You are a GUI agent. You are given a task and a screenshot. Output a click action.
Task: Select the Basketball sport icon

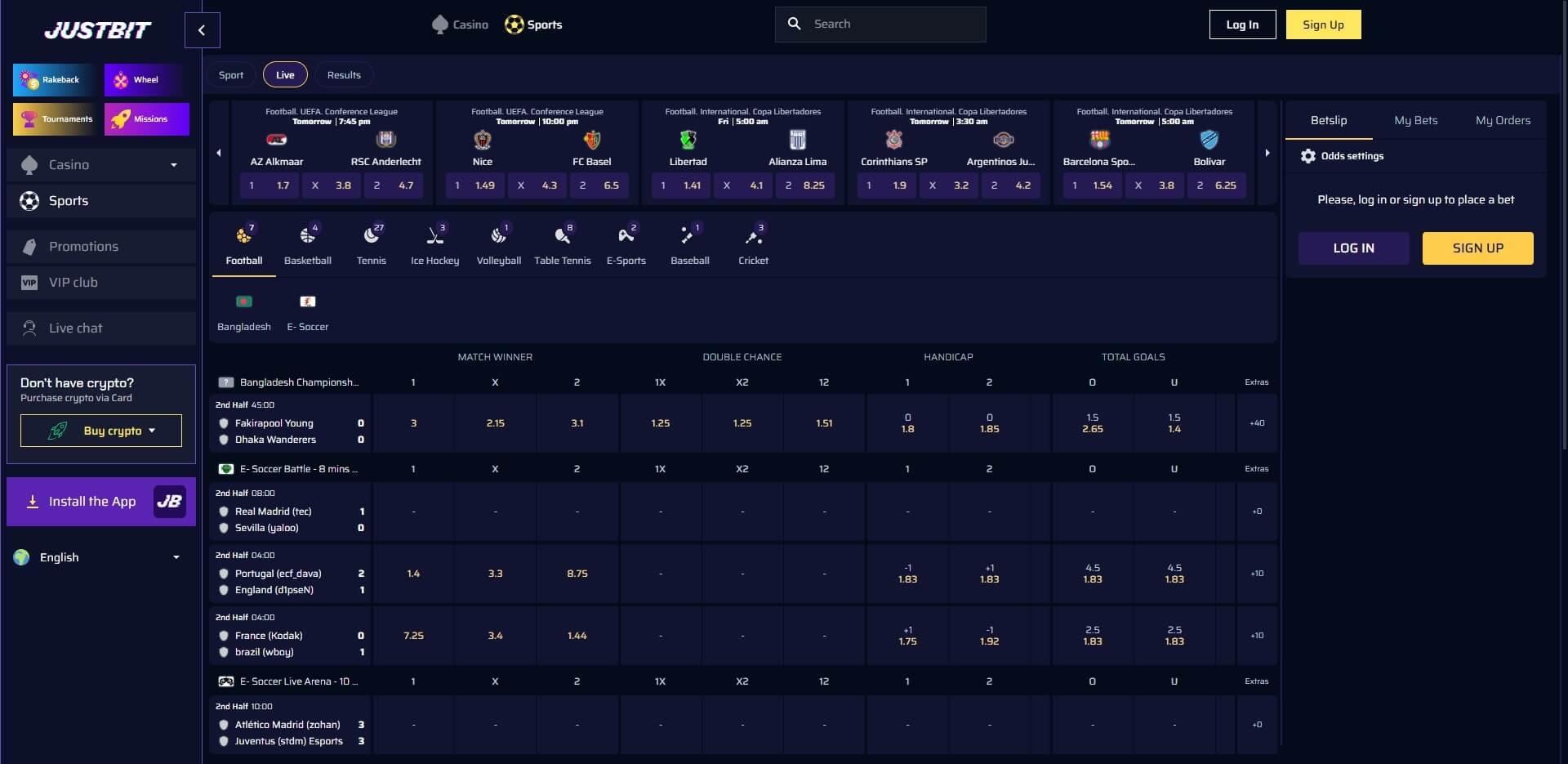click(307, 243)
